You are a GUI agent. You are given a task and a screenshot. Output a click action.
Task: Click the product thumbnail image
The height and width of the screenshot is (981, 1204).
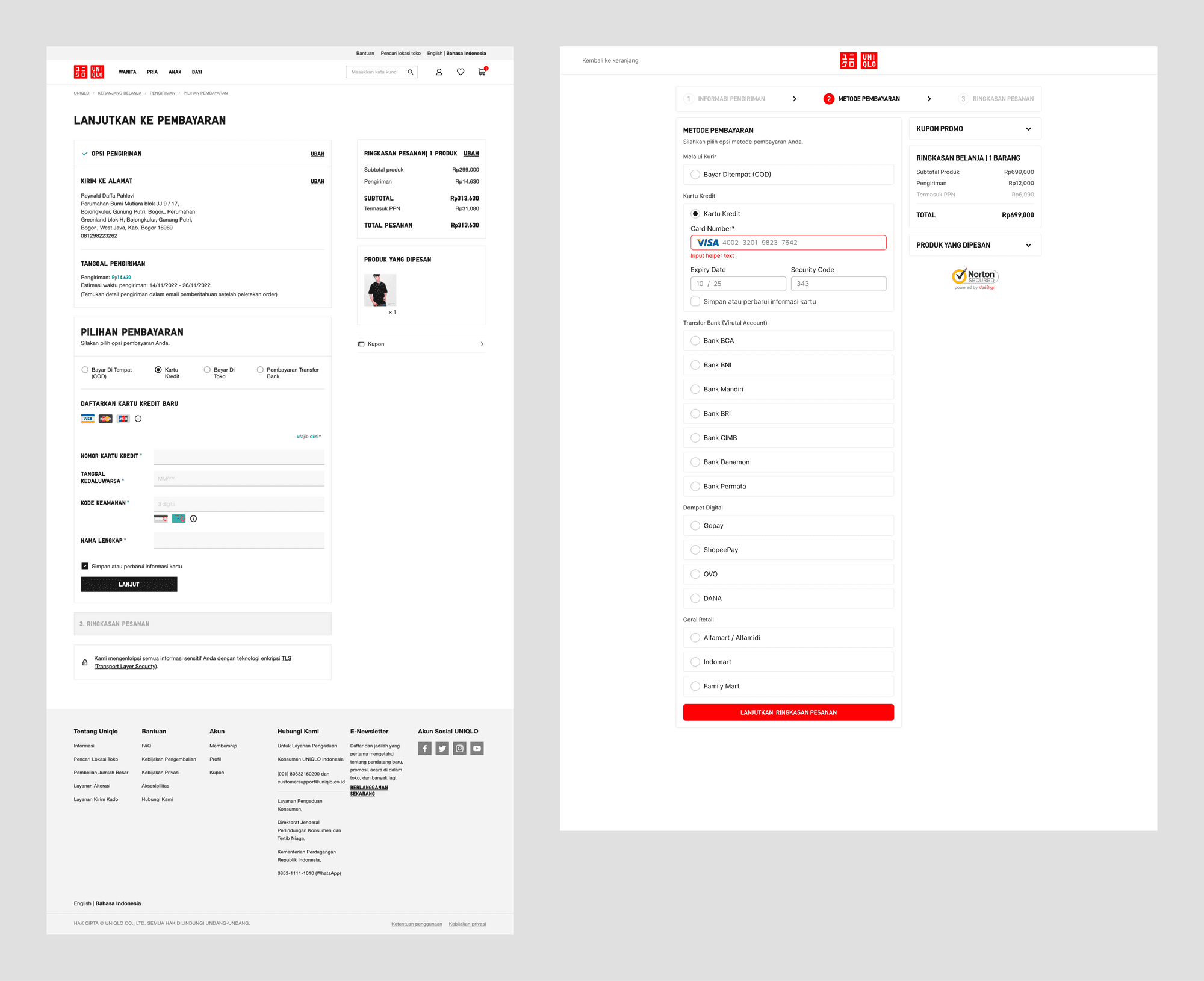(x=380, y=290)
